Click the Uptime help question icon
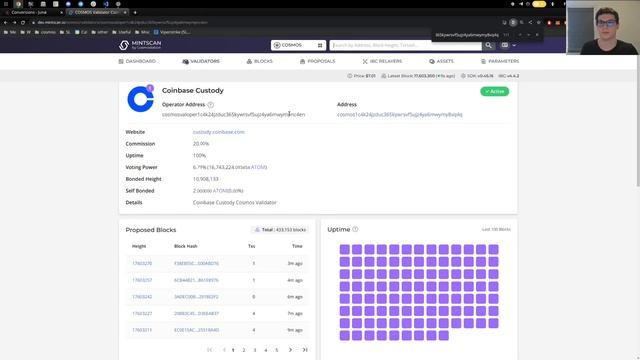Image resolution: width=640 pixels, height=360 pixels. point(356,229)
